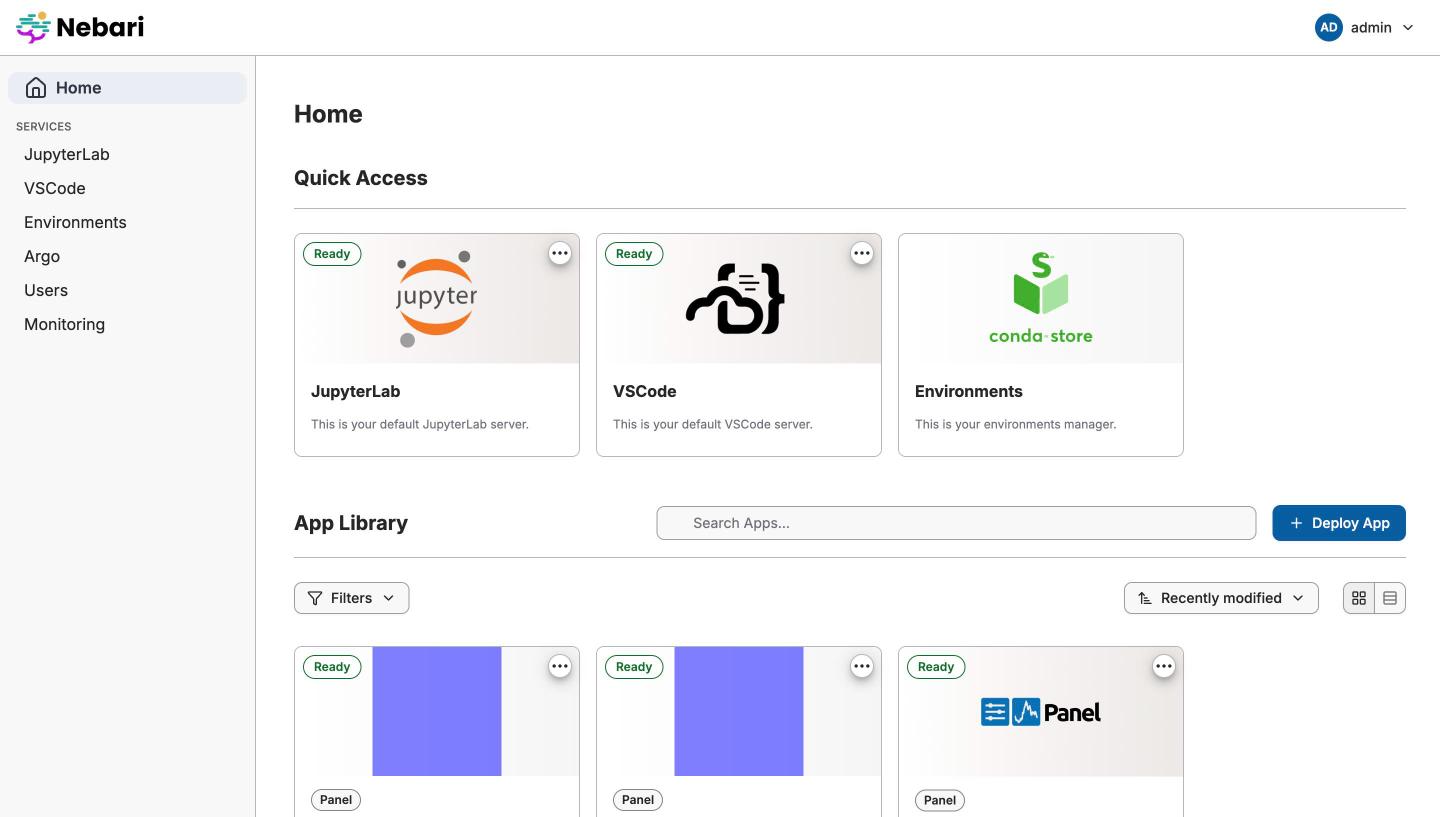Click 'This is your environments manager.' text
This screenshot has width=1440, height=817.
tap(1015, 424)
